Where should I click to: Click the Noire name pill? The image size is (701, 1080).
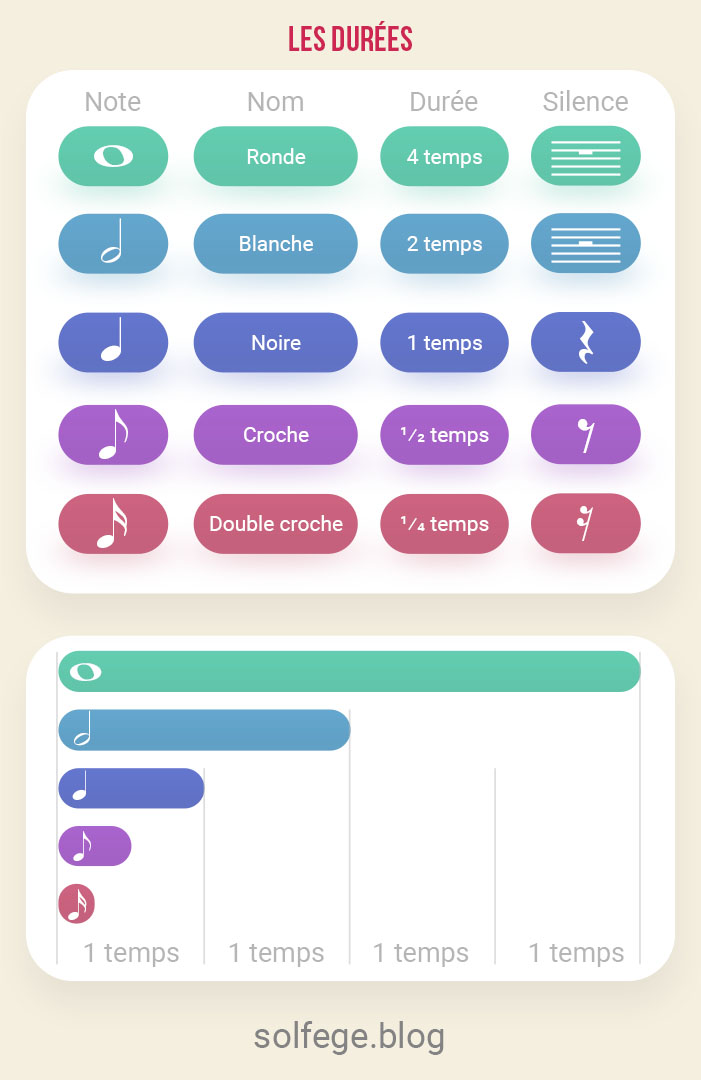(275, 342)
